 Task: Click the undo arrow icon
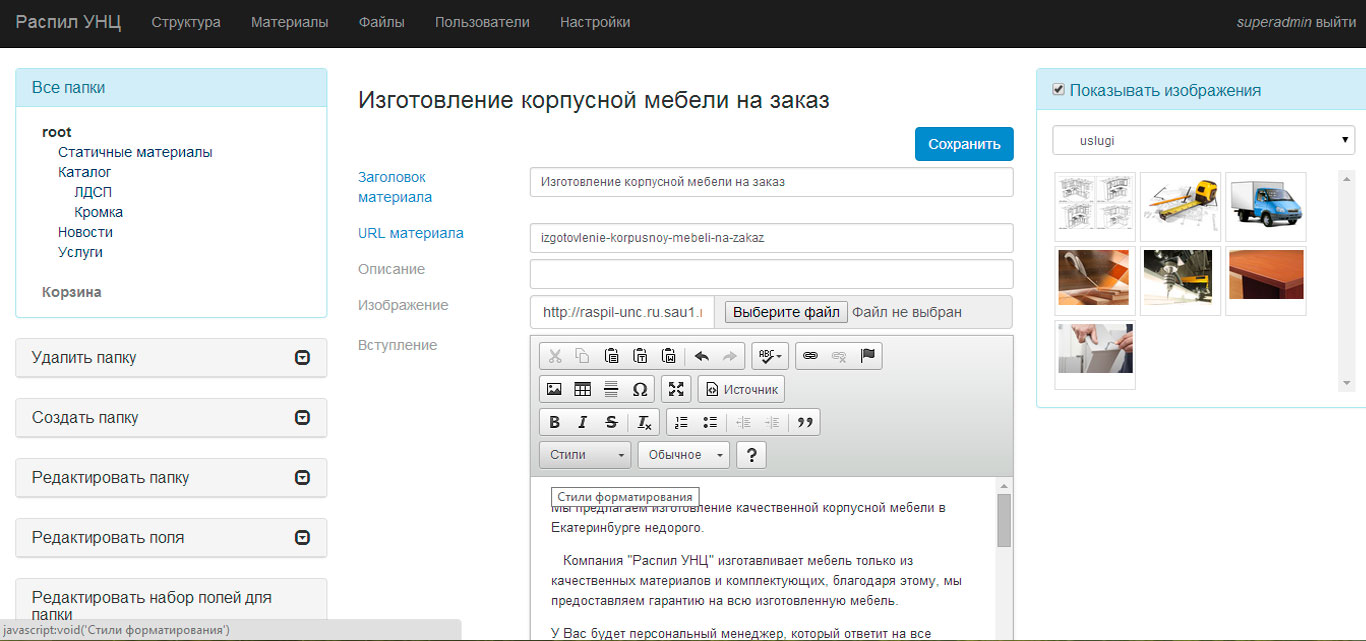tap(702, 355)
